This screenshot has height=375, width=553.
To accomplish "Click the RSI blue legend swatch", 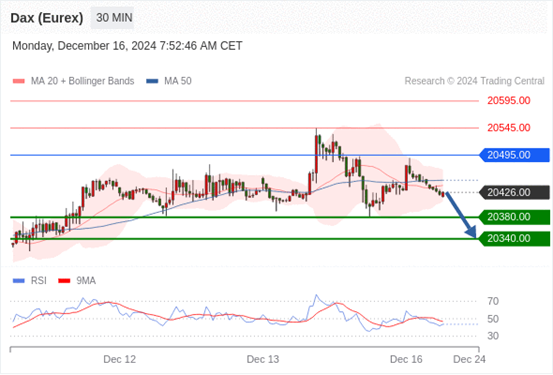I will coord(19,281).
